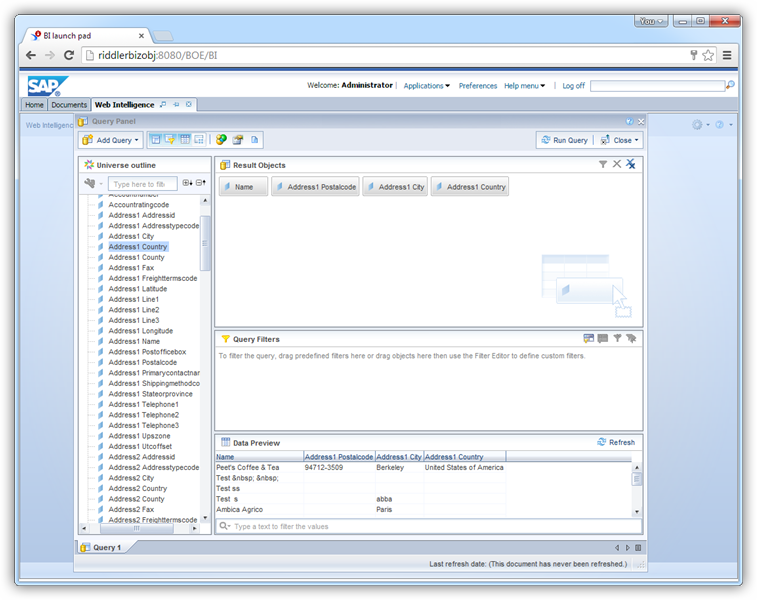The height and width of the screenshot is (600, 757).
Task: Select Address1 Latitude in the universe tree
Action: point(138,289)
